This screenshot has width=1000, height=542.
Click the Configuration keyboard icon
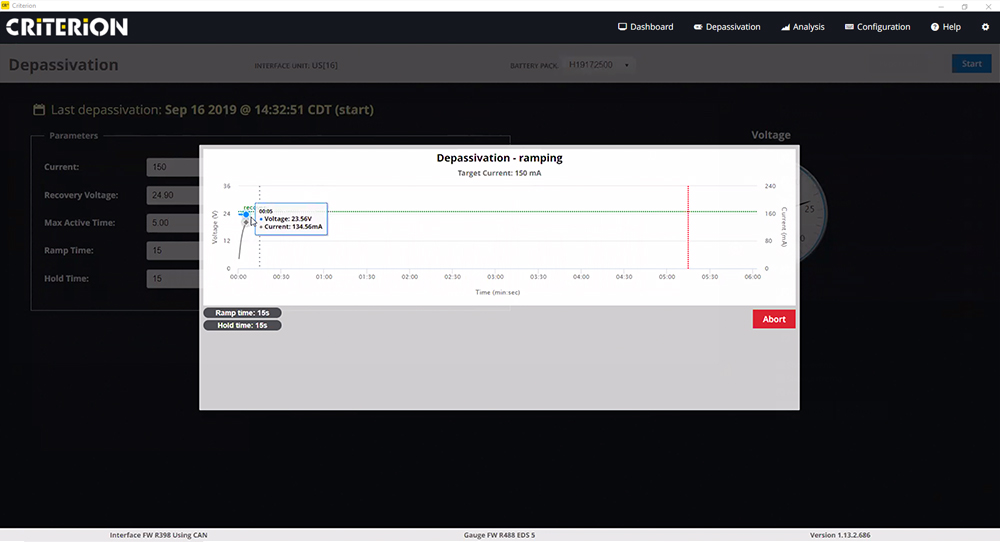coord(849,27)
